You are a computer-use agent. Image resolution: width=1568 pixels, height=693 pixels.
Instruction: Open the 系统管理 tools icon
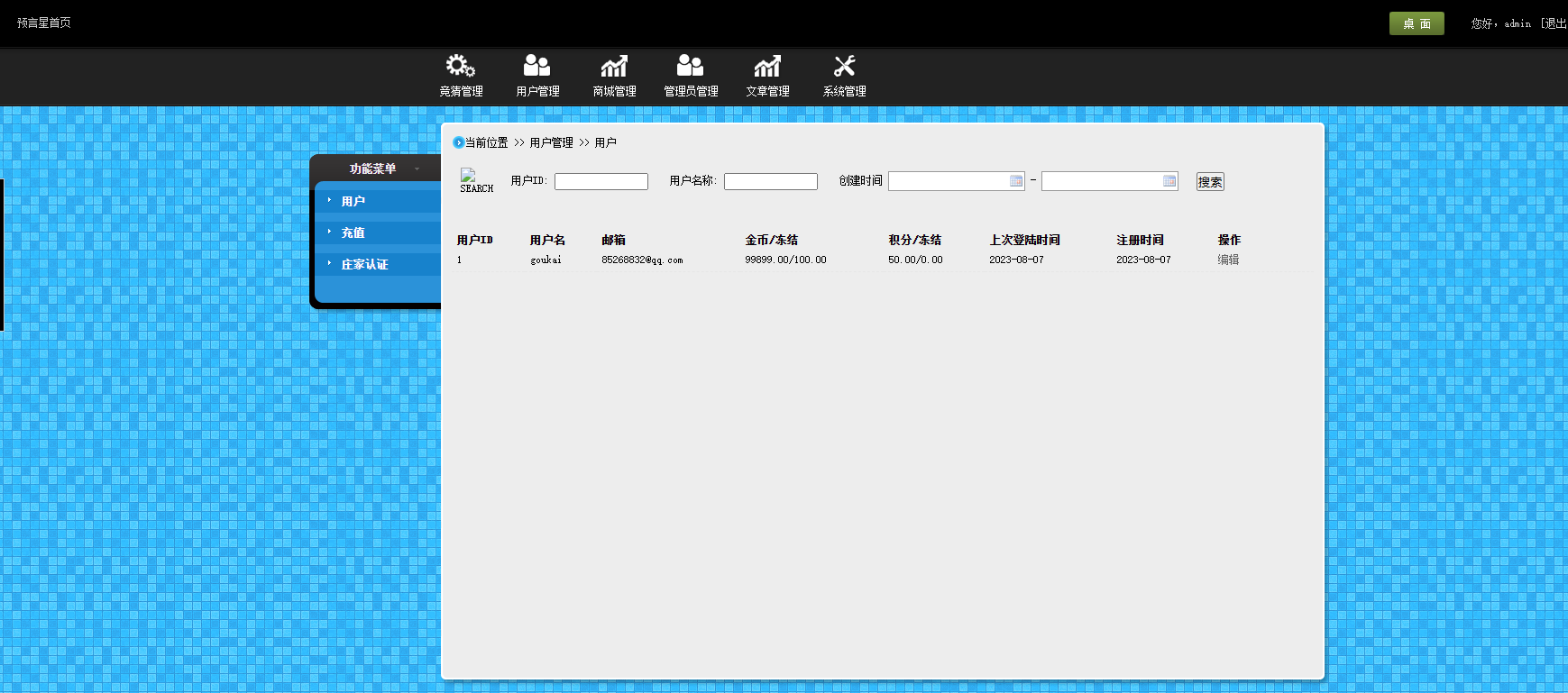[844, 66]
